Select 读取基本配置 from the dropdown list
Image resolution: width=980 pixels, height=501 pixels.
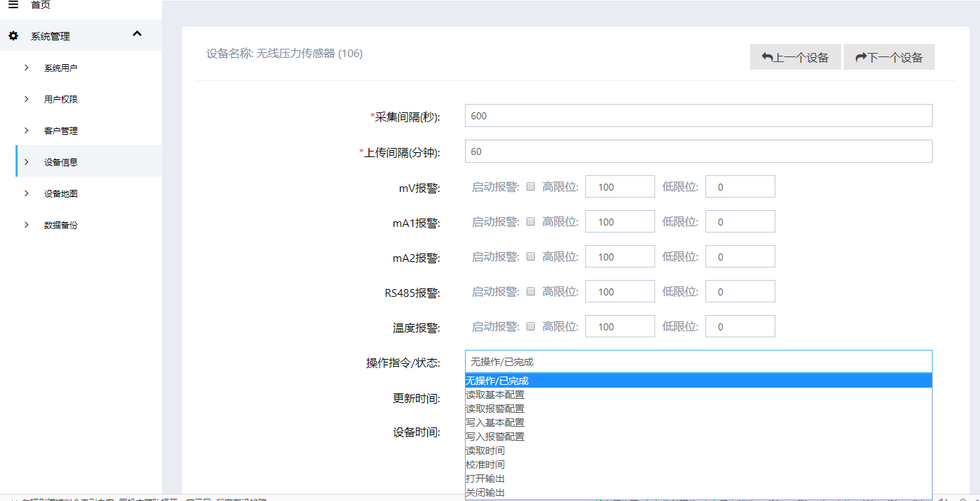tap(495, 394)
